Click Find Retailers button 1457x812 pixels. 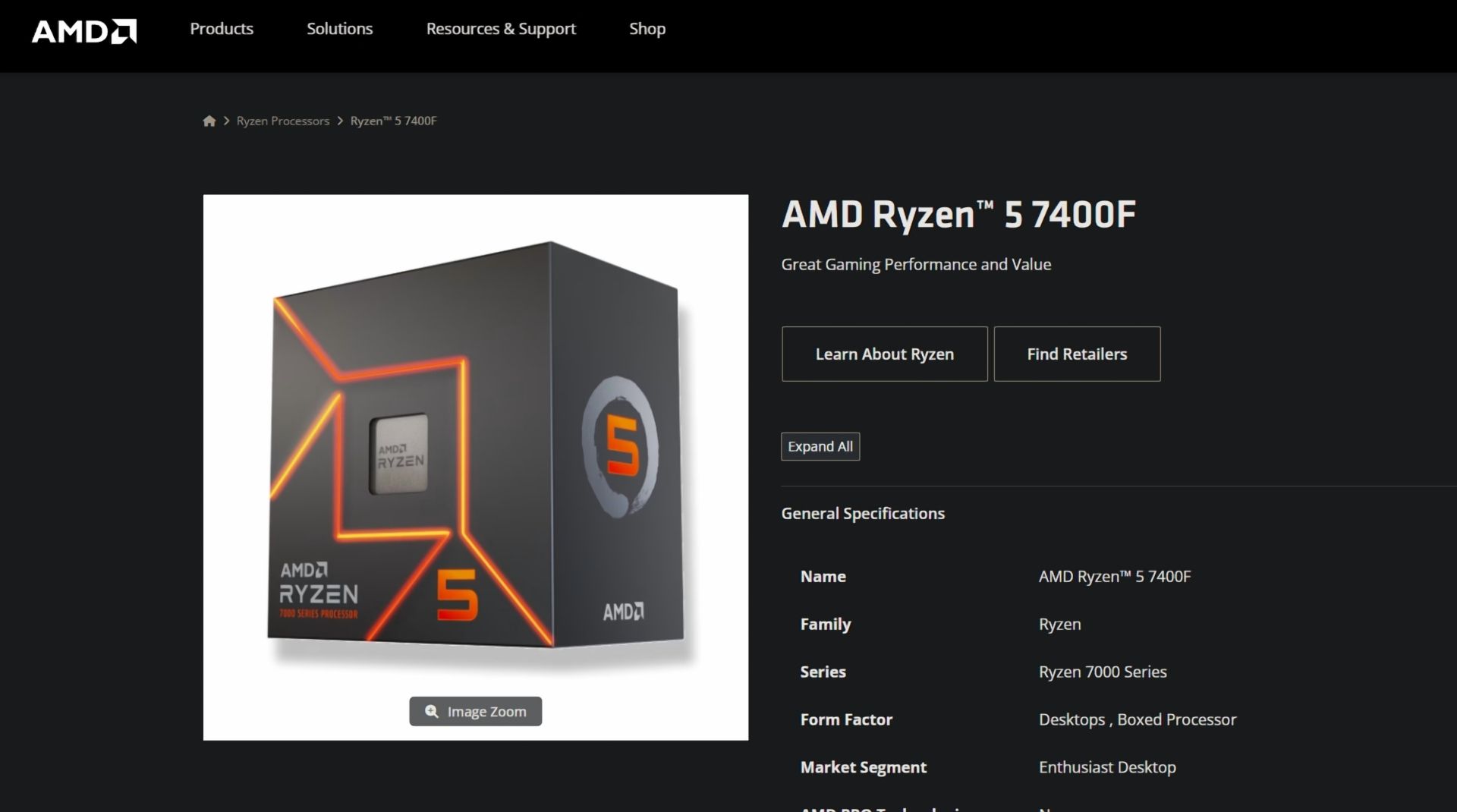coord(1077,354)
